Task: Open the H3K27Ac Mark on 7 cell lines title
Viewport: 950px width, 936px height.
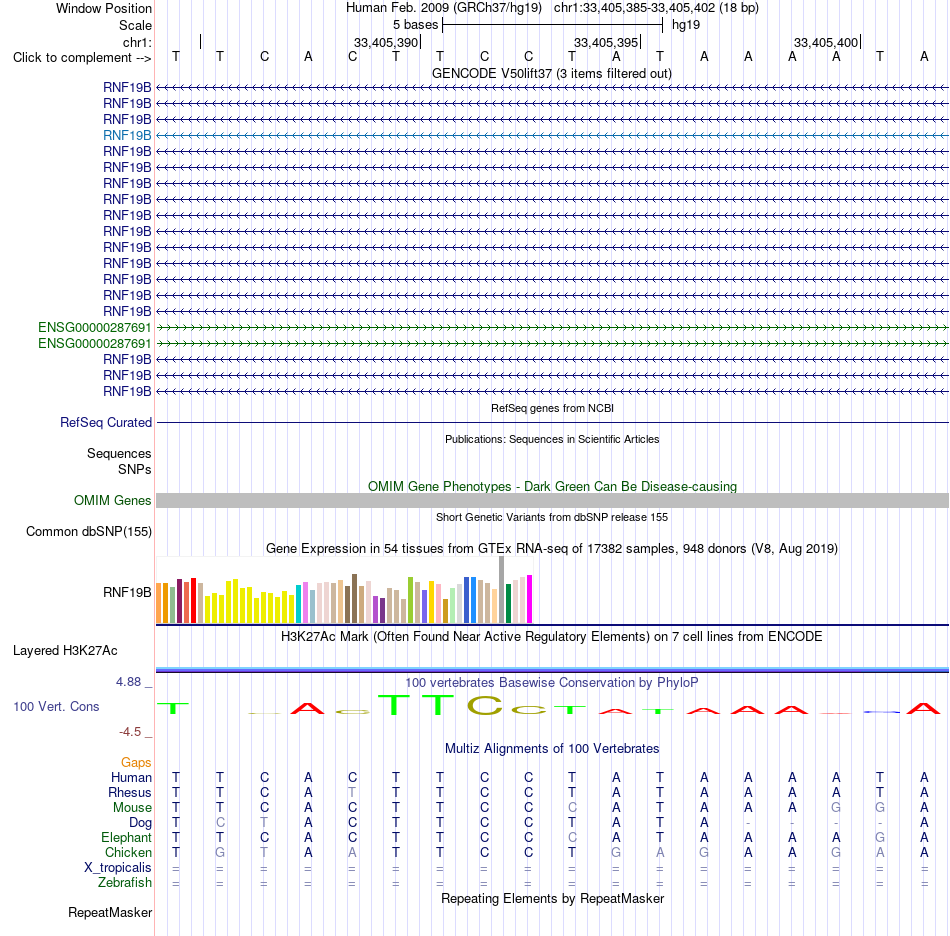Action: click(552, 637)
